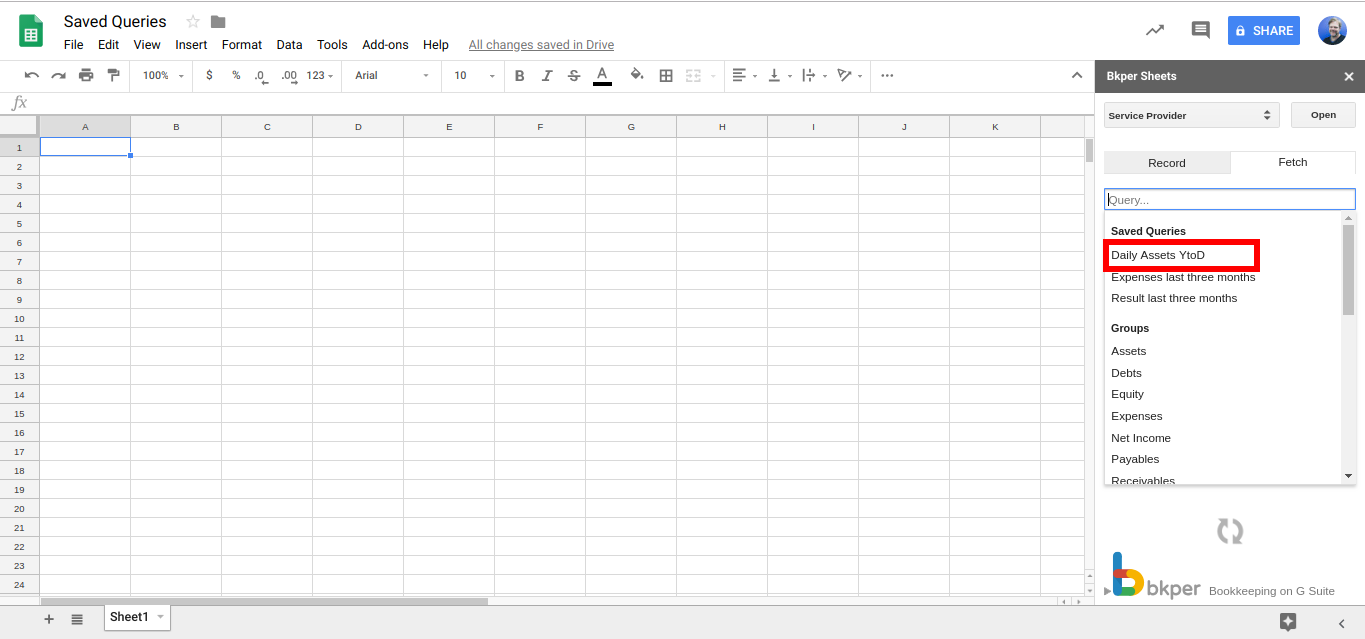Click the Open button in the Bkper sidebar
The image size is (1365, 639).
tap(1322, 115)
